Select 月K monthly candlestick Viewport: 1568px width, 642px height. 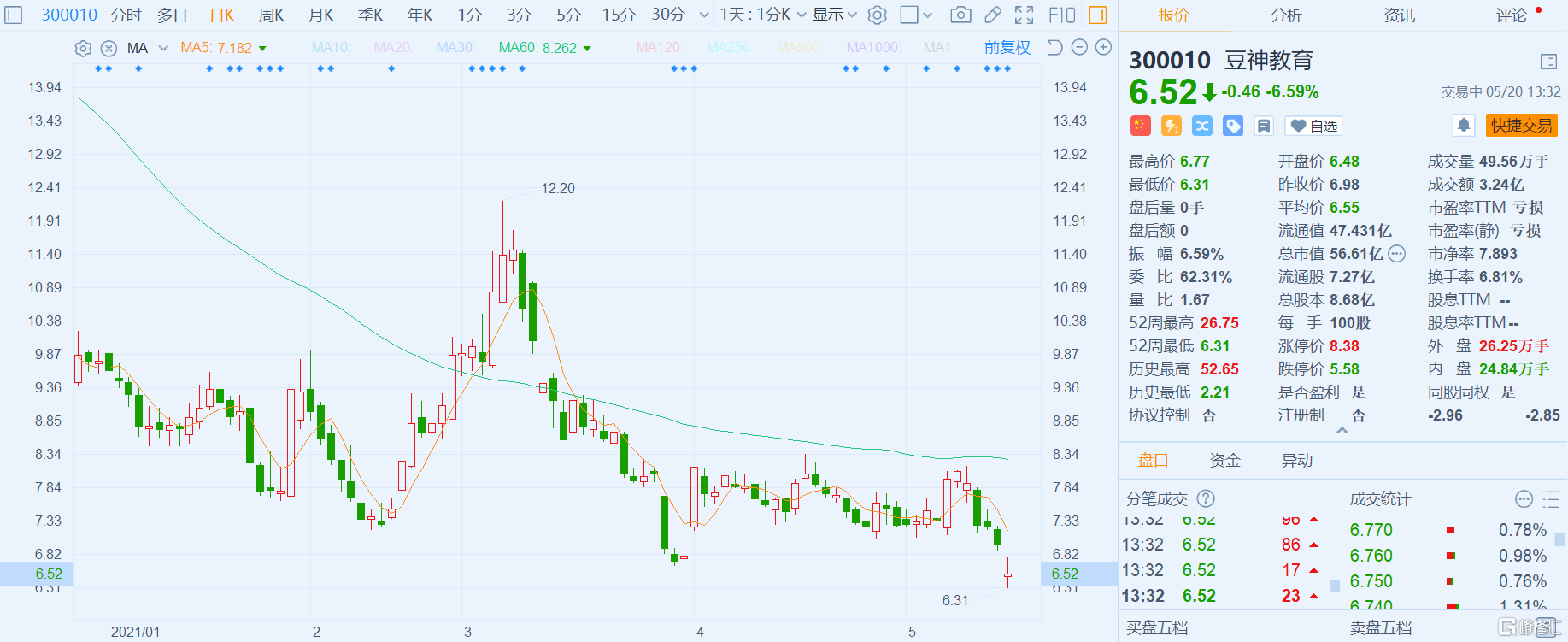point(320,15)
